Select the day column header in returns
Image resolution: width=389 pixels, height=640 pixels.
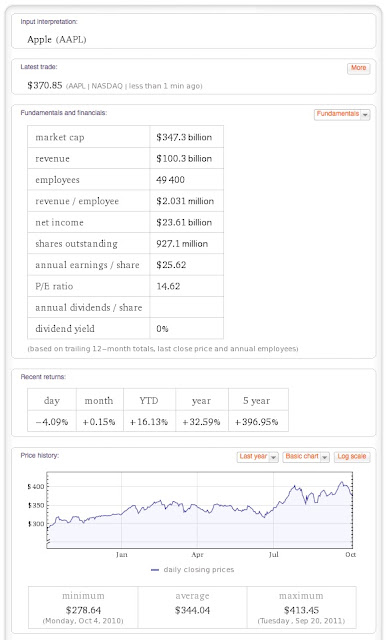(52, 401)
